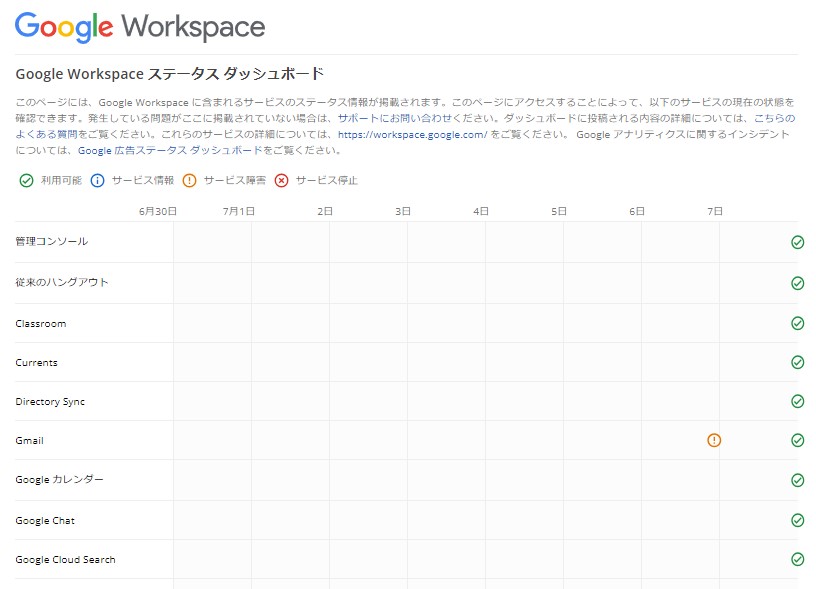Click the Classroom service name

(x=41, y=324)
